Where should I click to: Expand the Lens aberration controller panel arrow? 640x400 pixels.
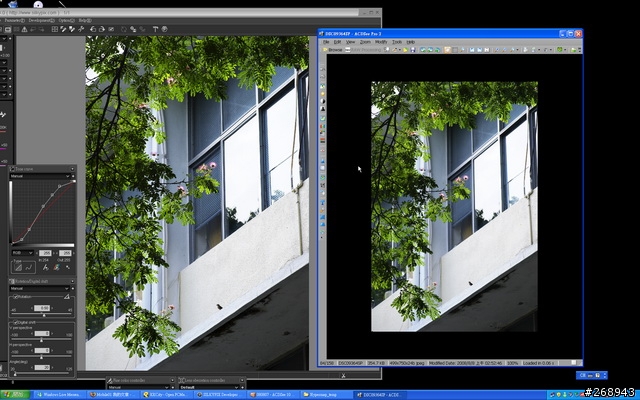click(243, 380)
